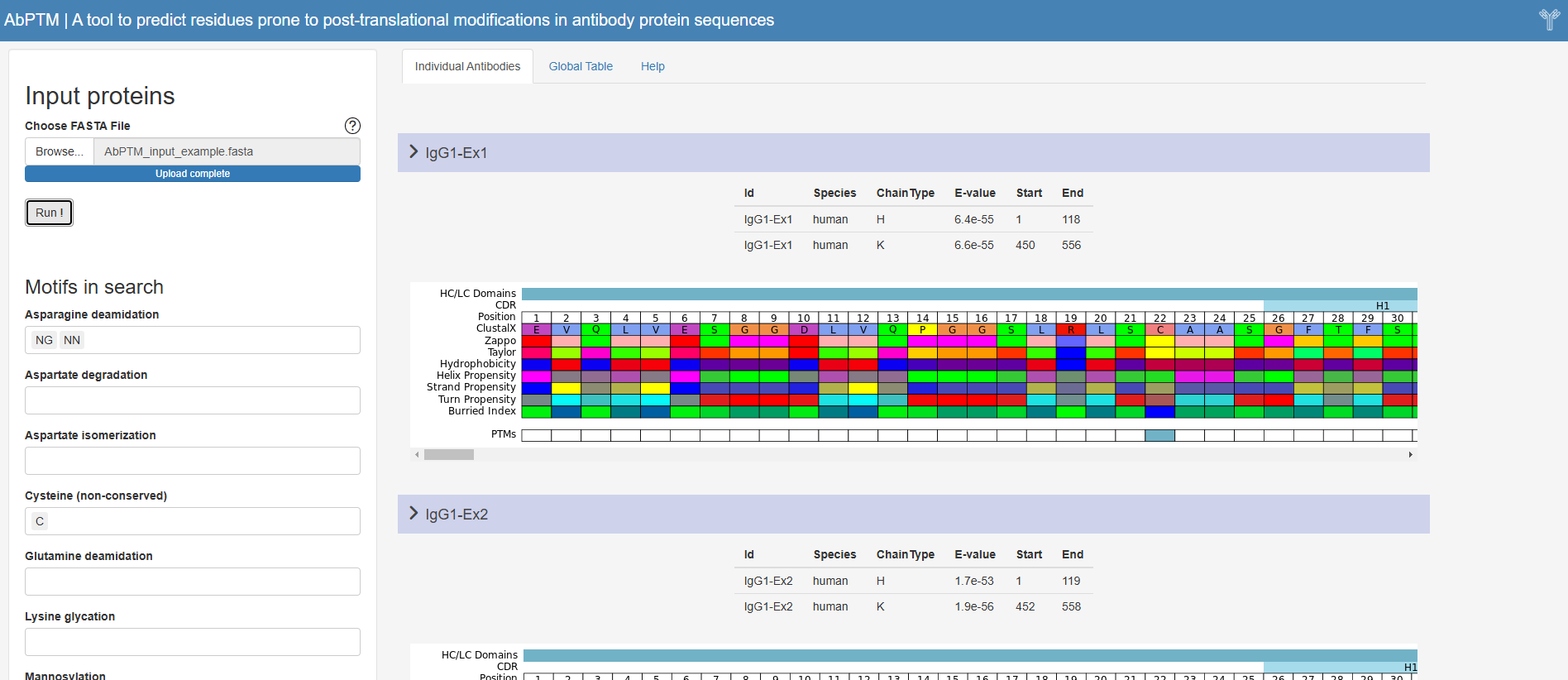Focus the Aspartate isomerization input field
Screen dimensions: 1568x680
[193, 461]
